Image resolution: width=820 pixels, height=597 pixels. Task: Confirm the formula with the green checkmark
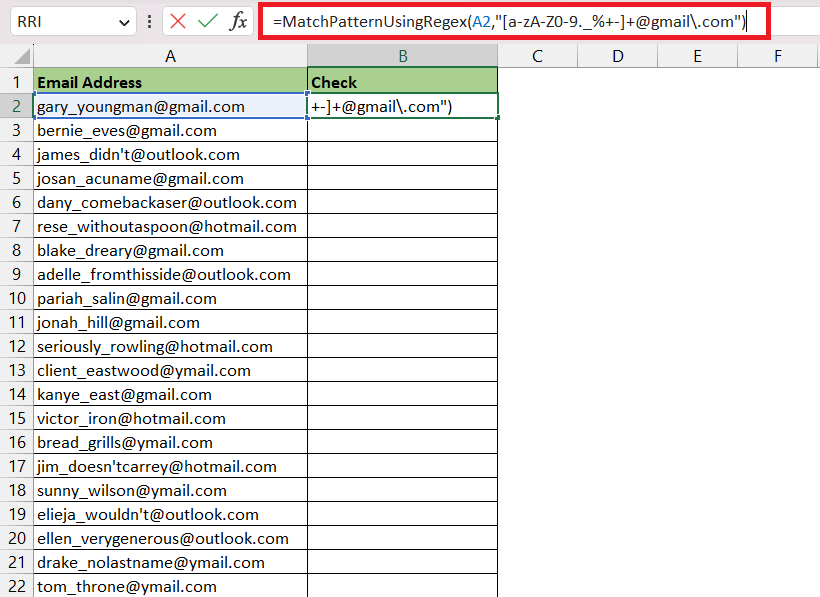coord(208,21)
